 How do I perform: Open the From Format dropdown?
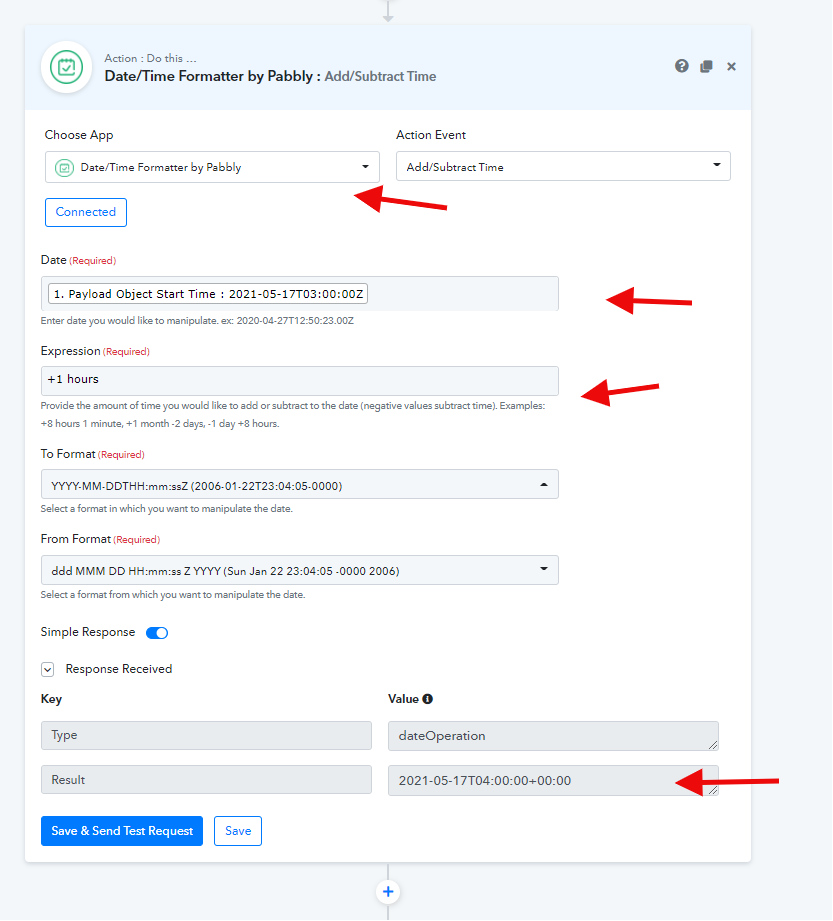pos(300,570)
